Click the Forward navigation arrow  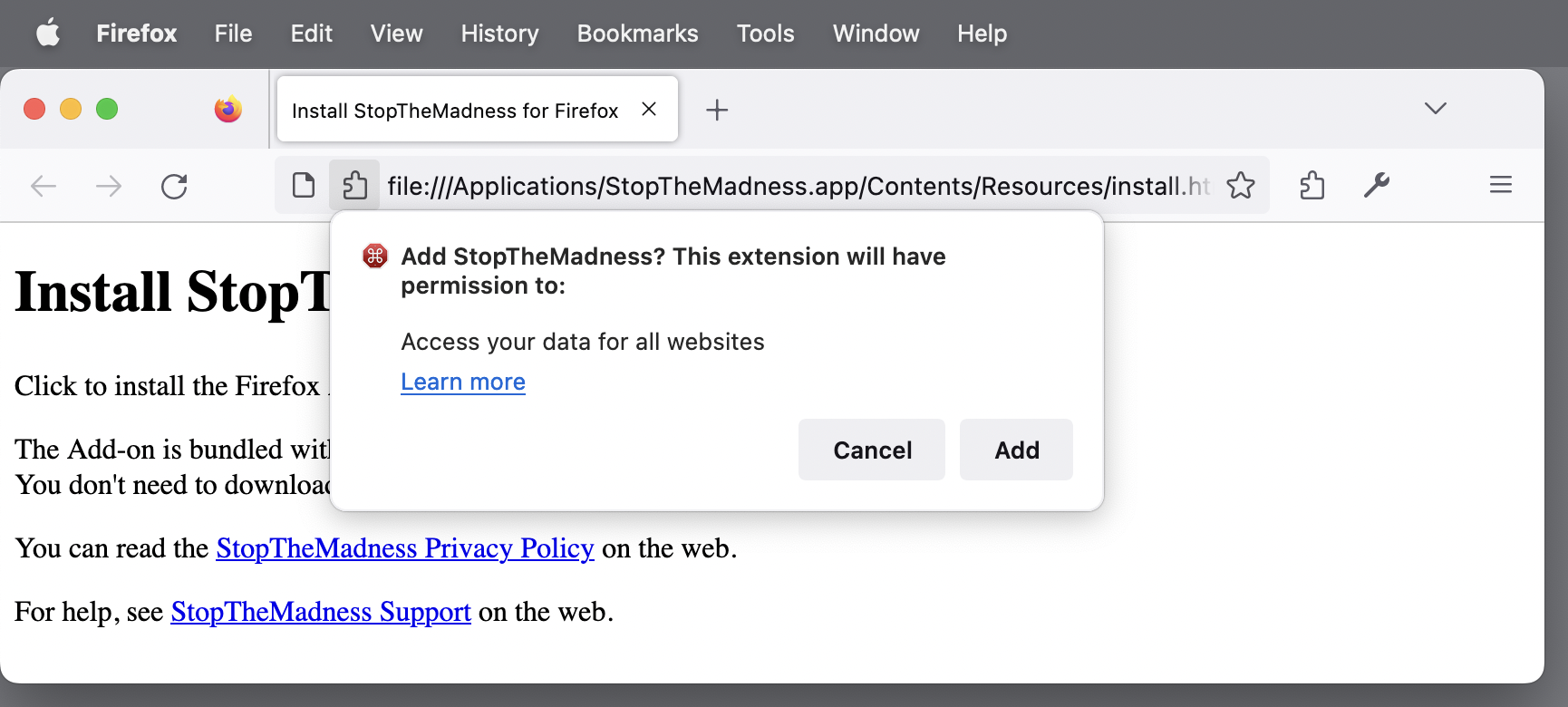[x=109, y=187]
